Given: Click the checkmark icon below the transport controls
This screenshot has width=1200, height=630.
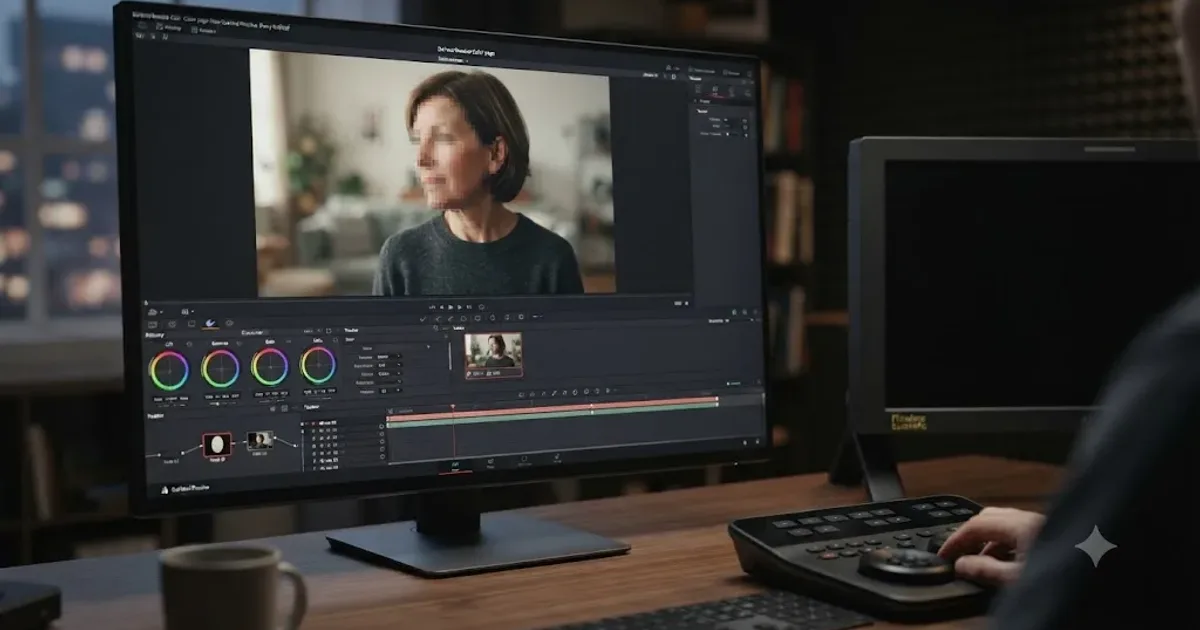Looking at the screenshot, I should pos(423,318).
